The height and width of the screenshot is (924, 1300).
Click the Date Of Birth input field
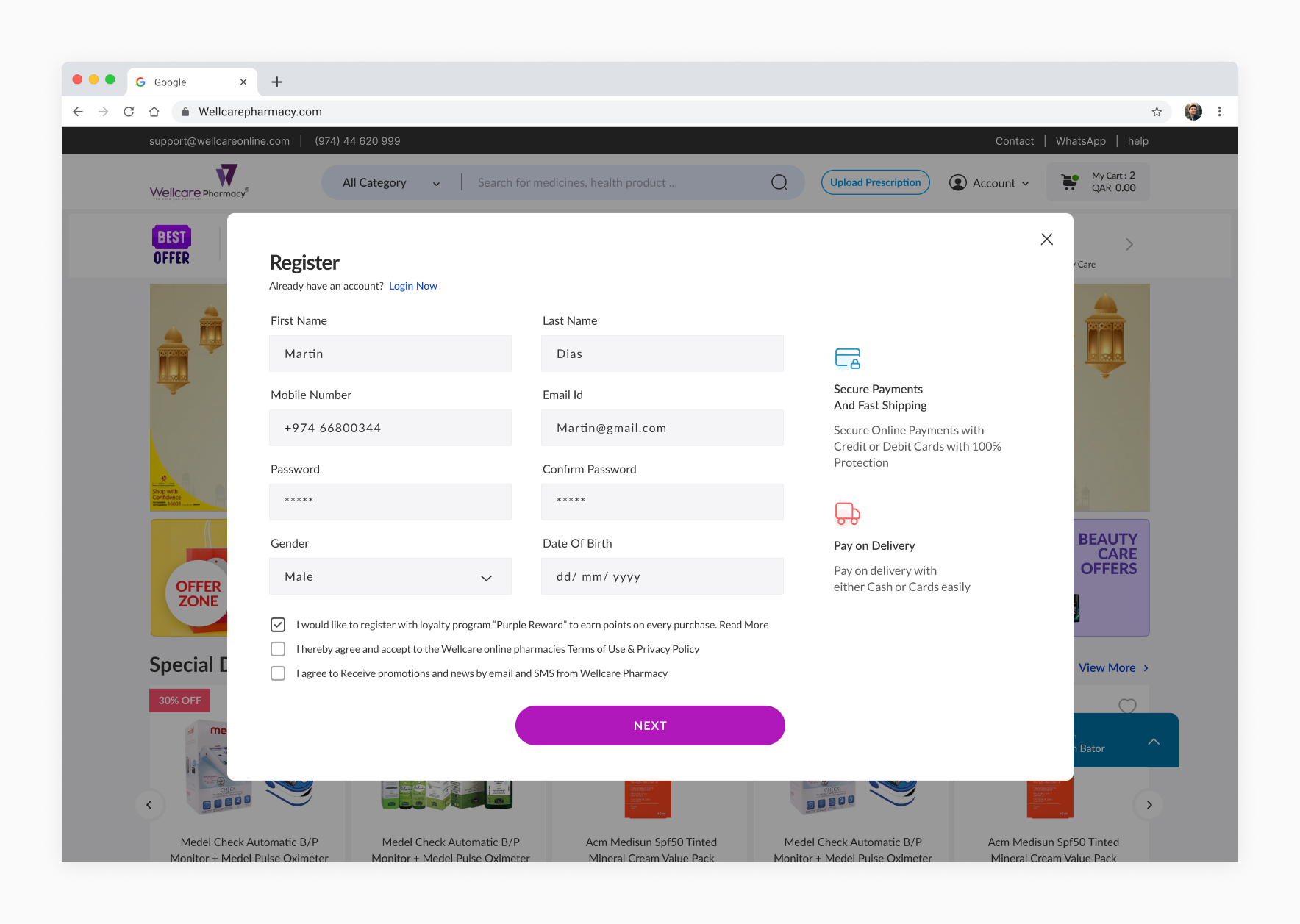point(661,576)
